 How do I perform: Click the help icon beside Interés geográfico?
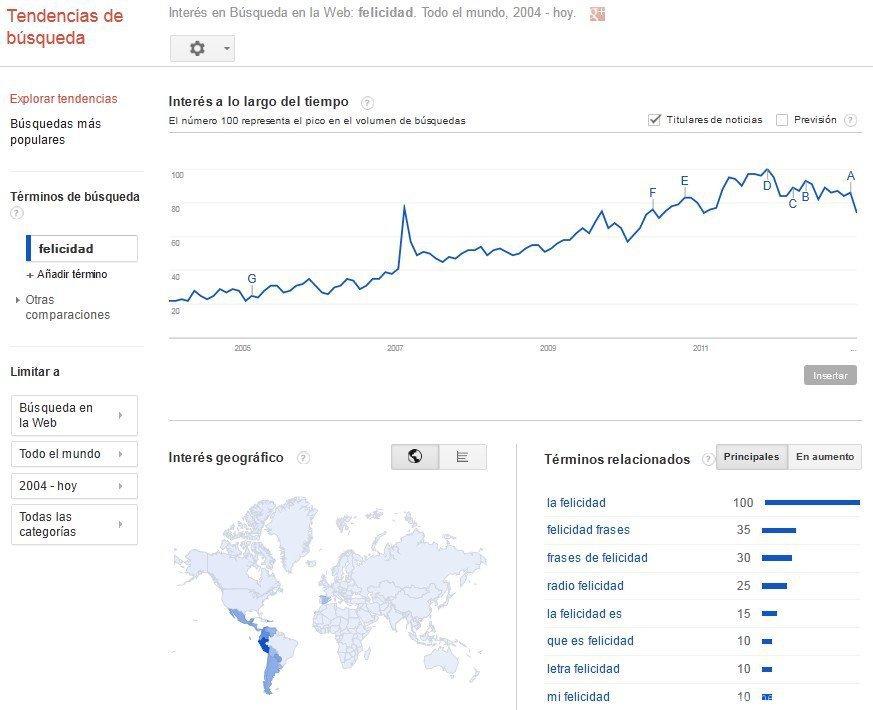pyautogui.click(x=302, y=457)
